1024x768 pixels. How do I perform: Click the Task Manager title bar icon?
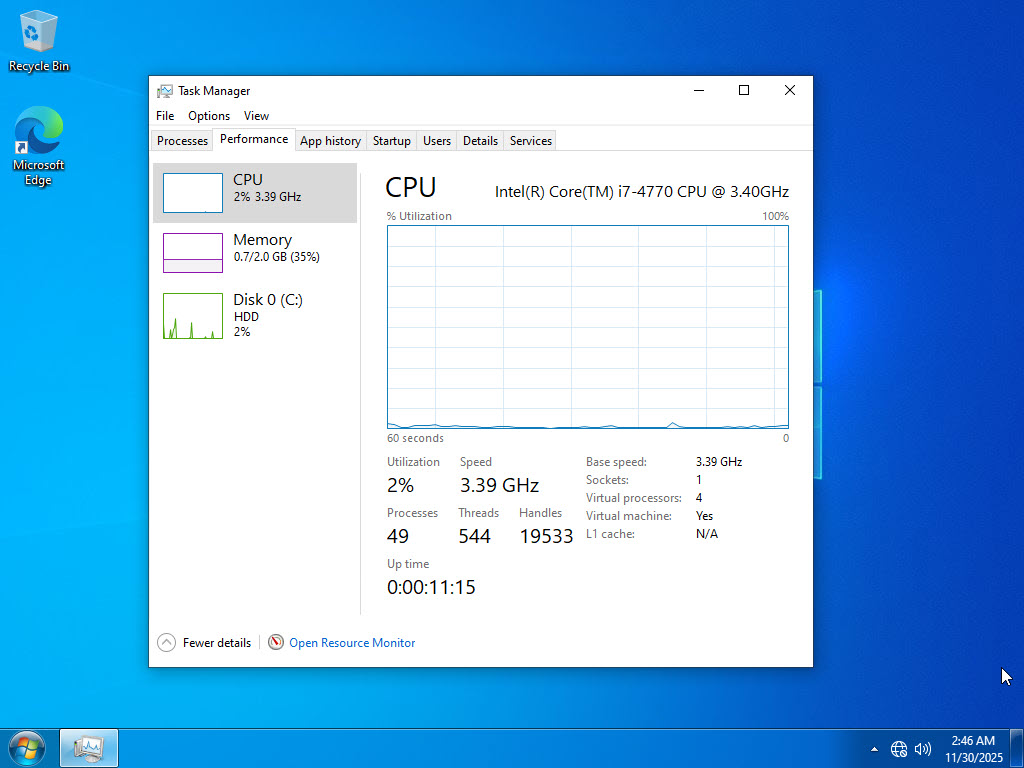(x=165, y=91)
